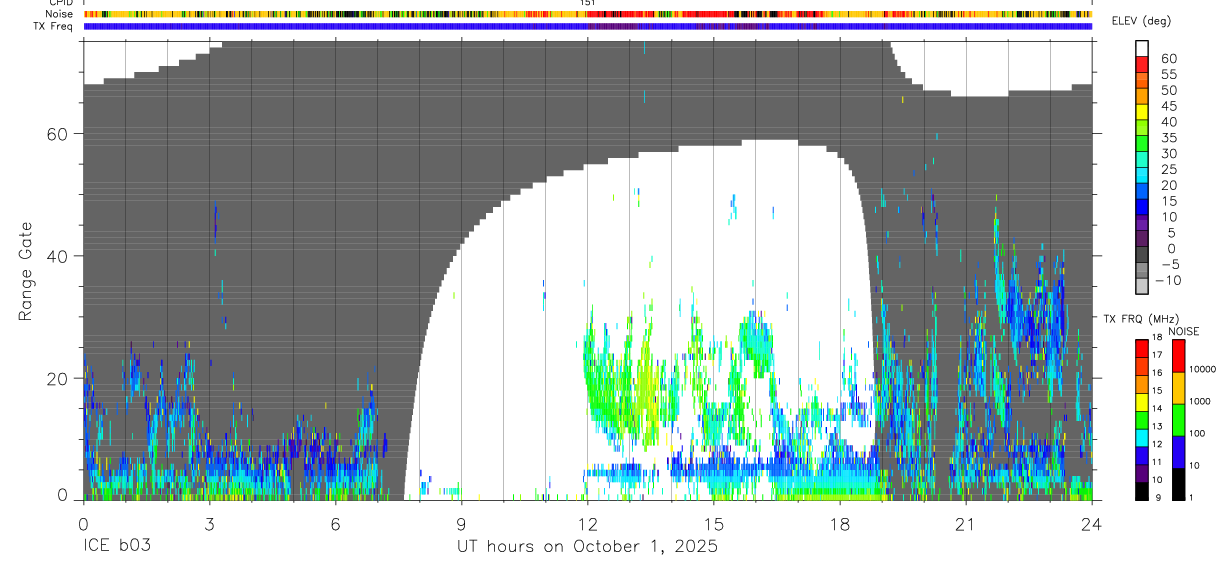Click the 10000 value on NOISE legend
The image size is (1228, 567).
click(x=1201, y=369)
